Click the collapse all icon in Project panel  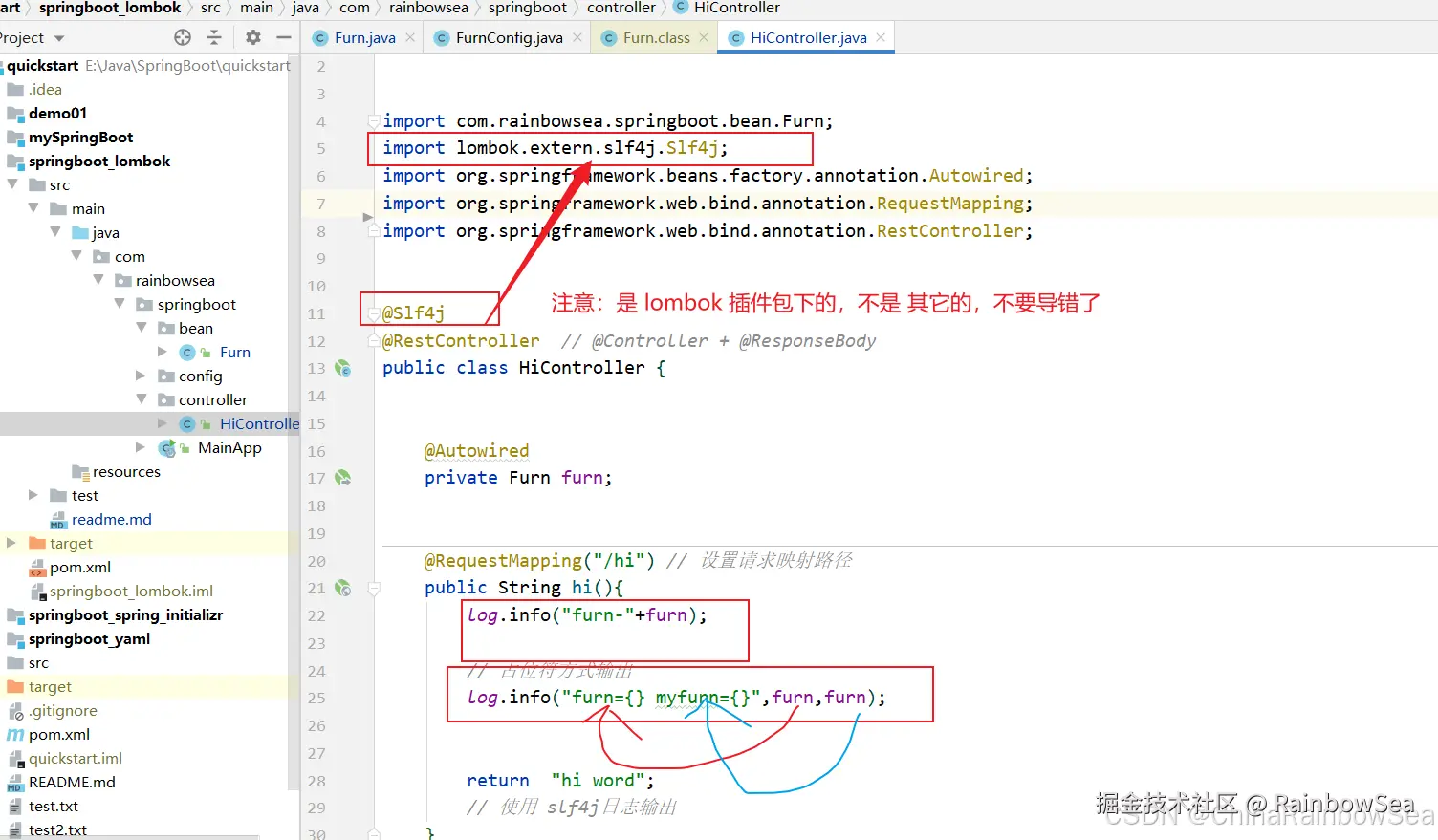[214, 37]
